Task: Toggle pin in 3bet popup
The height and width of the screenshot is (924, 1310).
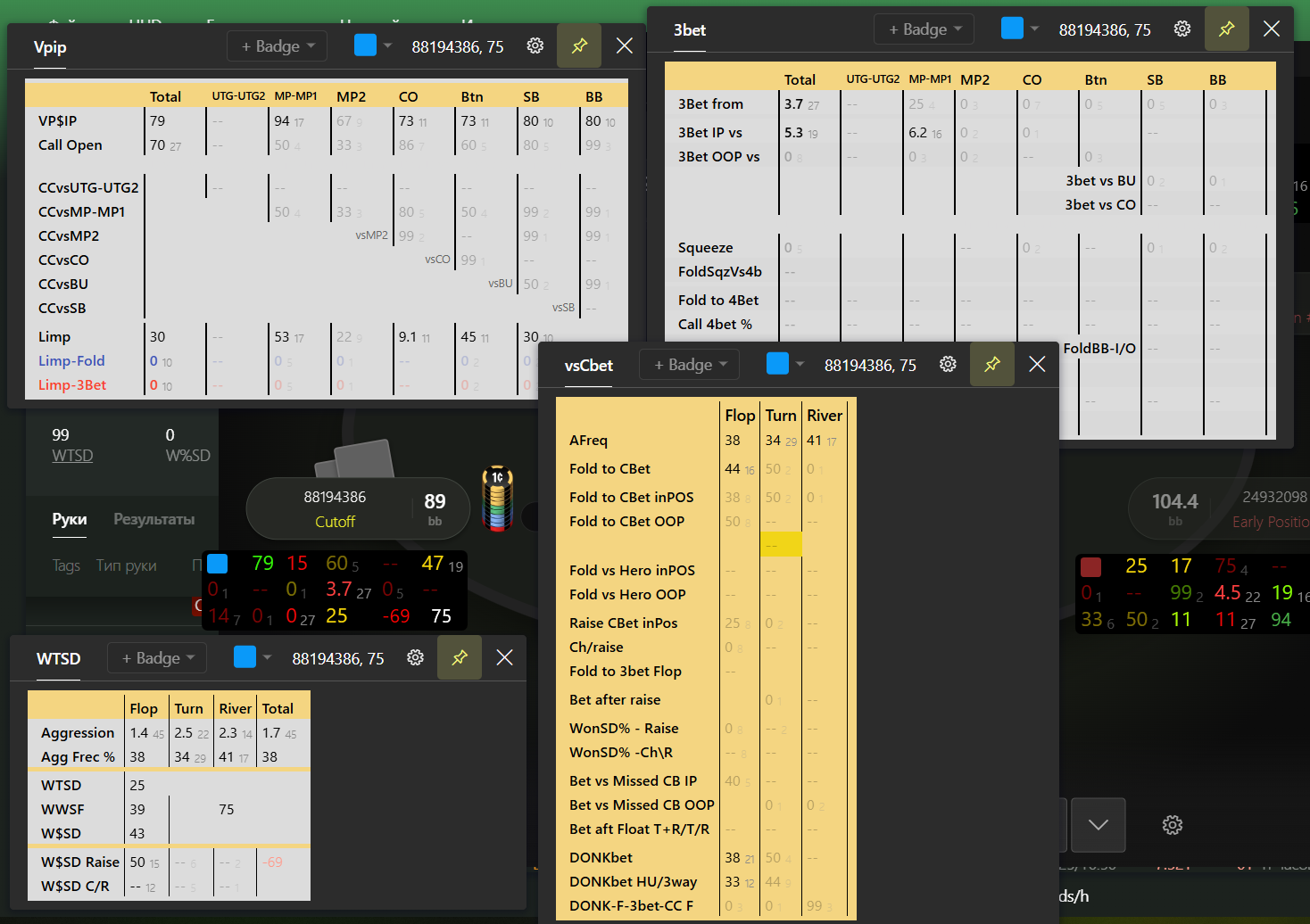Action: [1226, 29]
